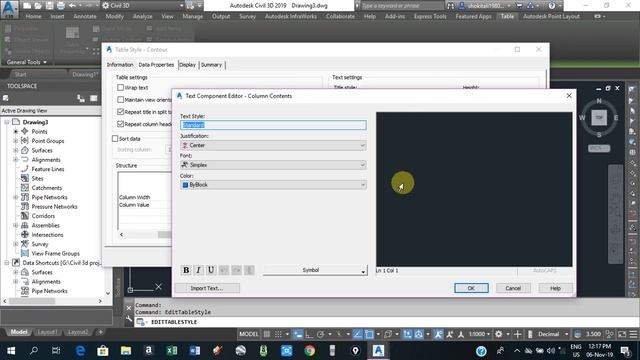Click the Plot icon in quick access toolbar
Image resolution: width=640 pixels, height=360 pixels.
click(x=61, y=6)
